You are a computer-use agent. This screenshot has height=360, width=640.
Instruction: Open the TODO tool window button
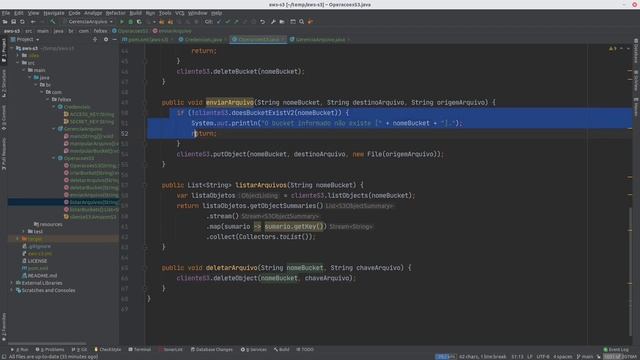coord(305,349)
